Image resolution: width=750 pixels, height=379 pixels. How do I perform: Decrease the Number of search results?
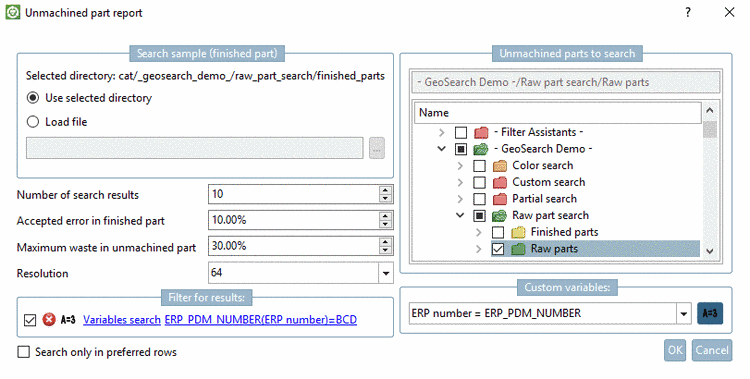386,199
